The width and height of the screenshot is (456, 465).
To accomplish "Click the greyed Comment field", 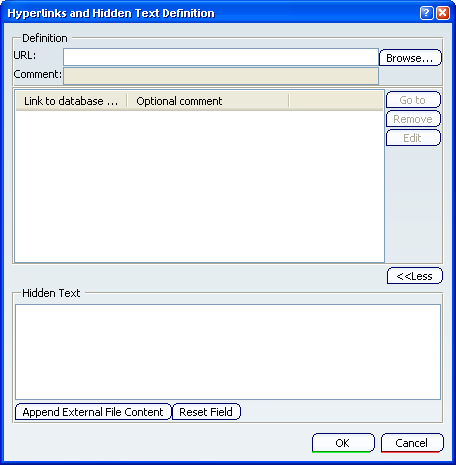I will [221, 76].
